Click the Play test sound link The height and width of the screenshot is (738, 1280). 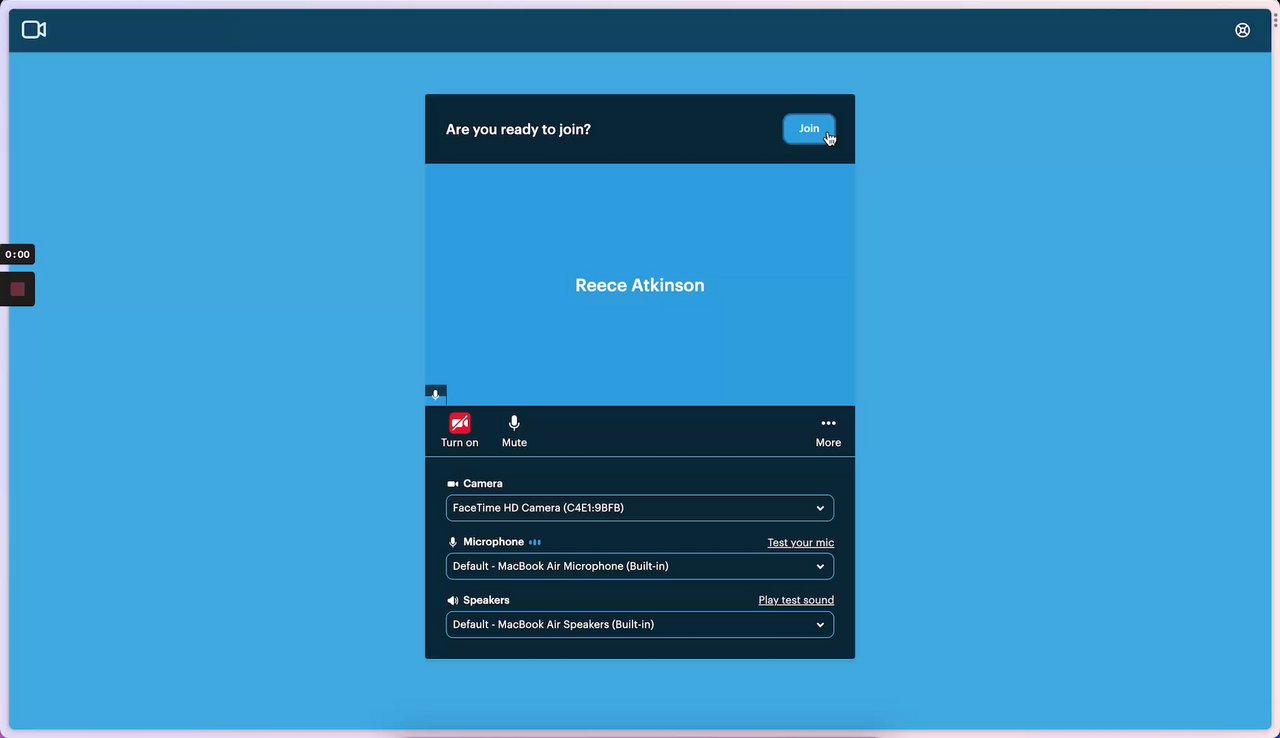click(x=796, y=601)
